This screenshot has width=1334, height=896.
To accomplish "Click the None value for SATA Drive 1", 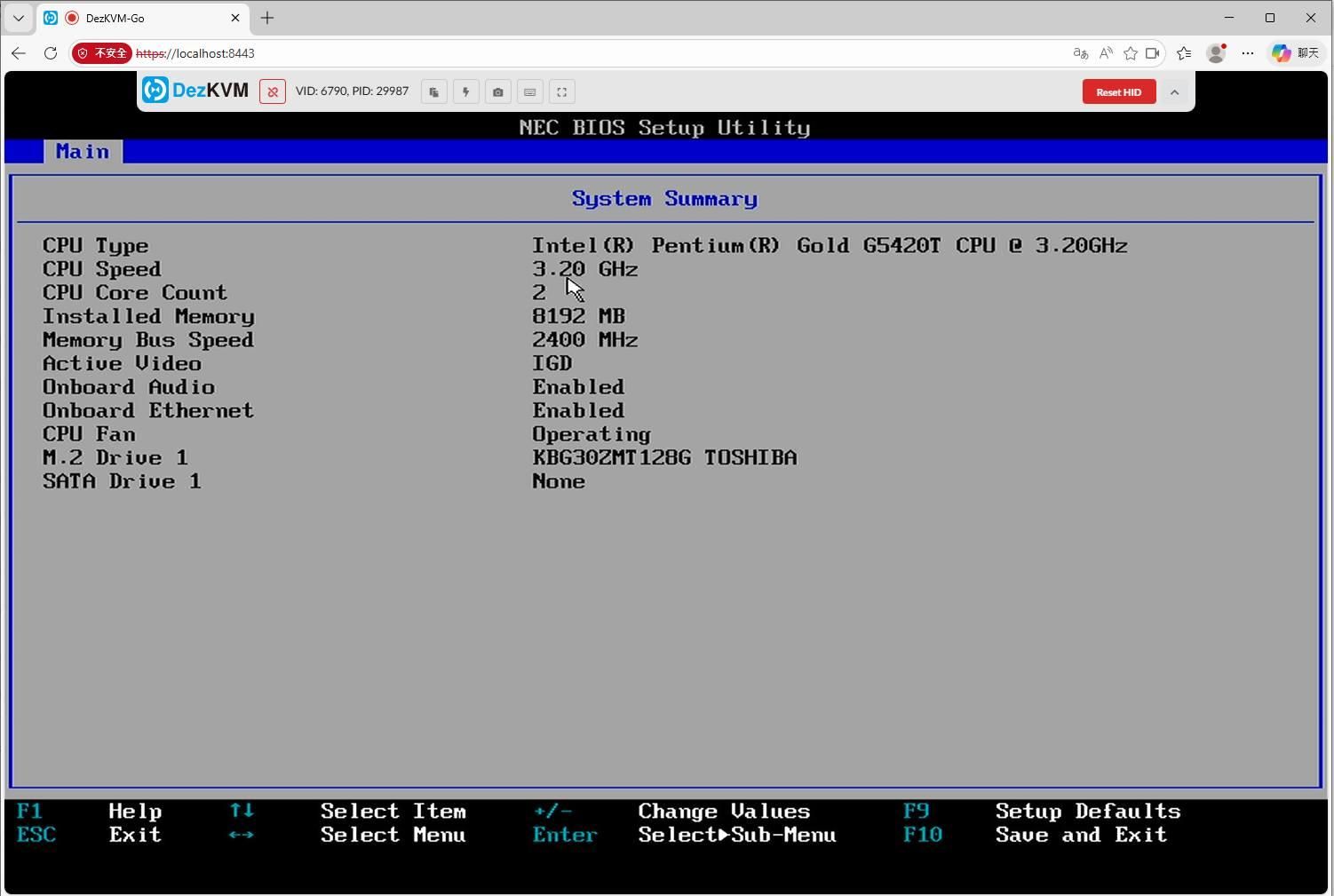I will tap(559, 481).
